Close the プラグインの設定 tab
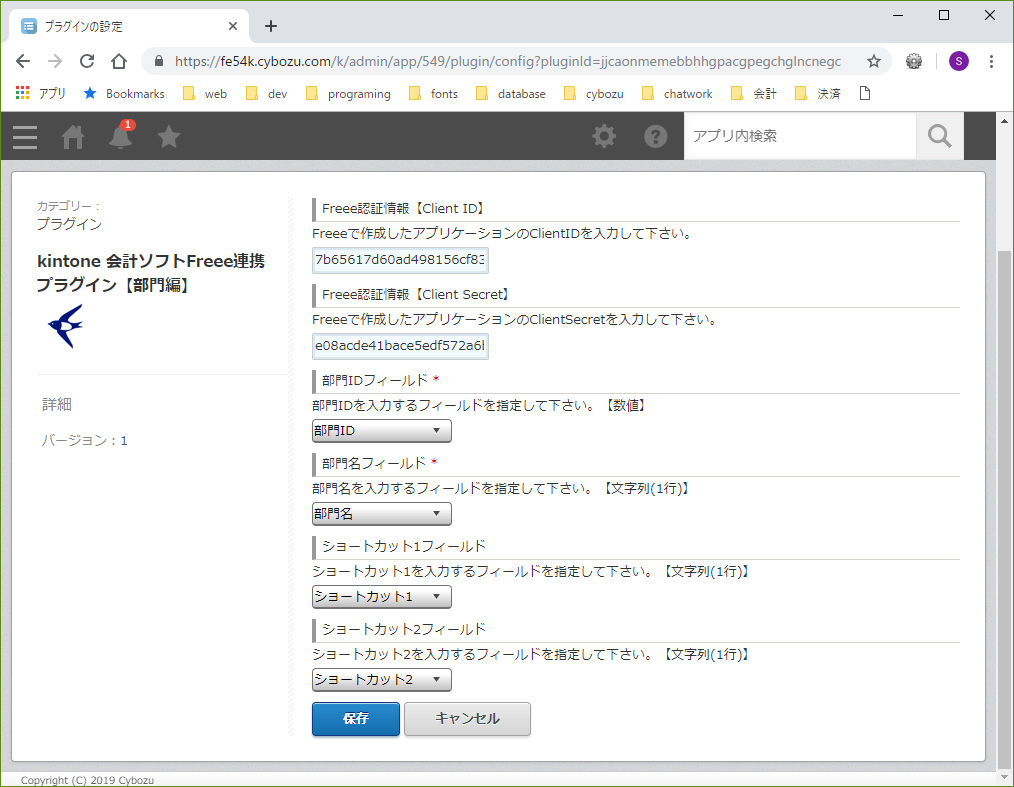The image size is (1014, 787). tap(233, 26)
